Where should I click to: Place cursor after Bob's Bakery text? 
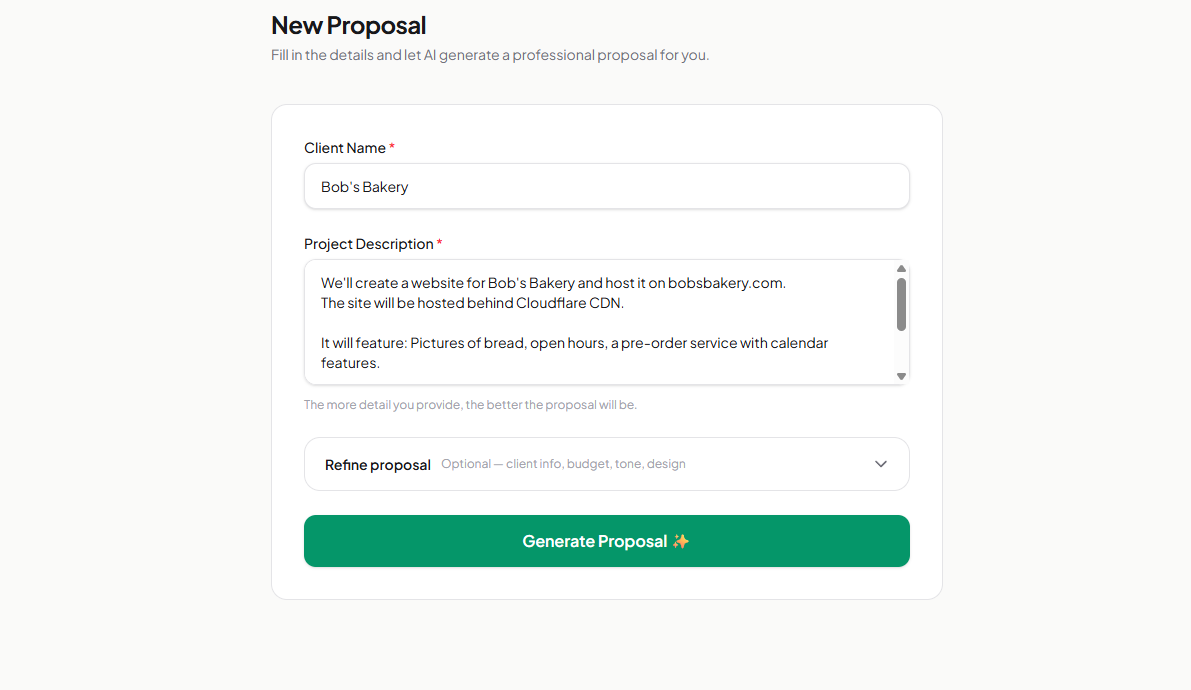point(410,187)
